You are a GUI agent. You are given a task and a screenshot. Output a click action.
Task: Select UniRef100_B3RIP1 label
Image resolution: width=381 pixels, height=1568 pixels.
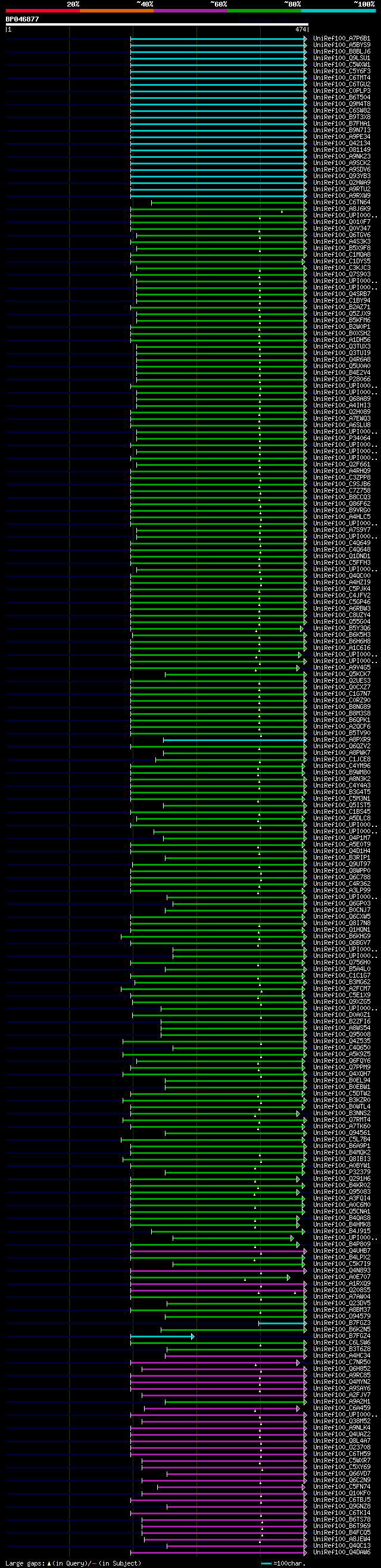pos(342,858)
